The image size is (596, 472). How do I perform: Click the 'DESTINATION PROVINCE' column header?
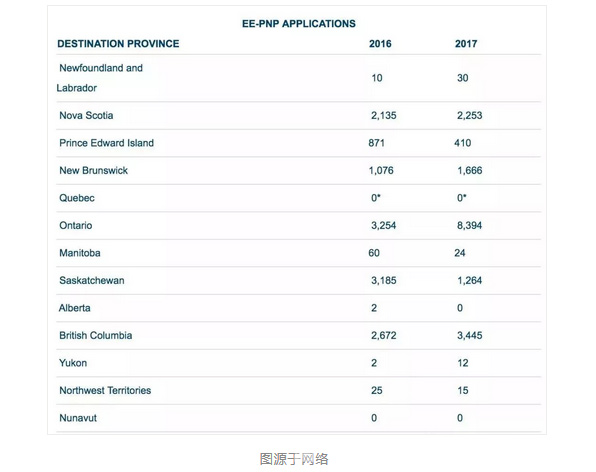118,44
